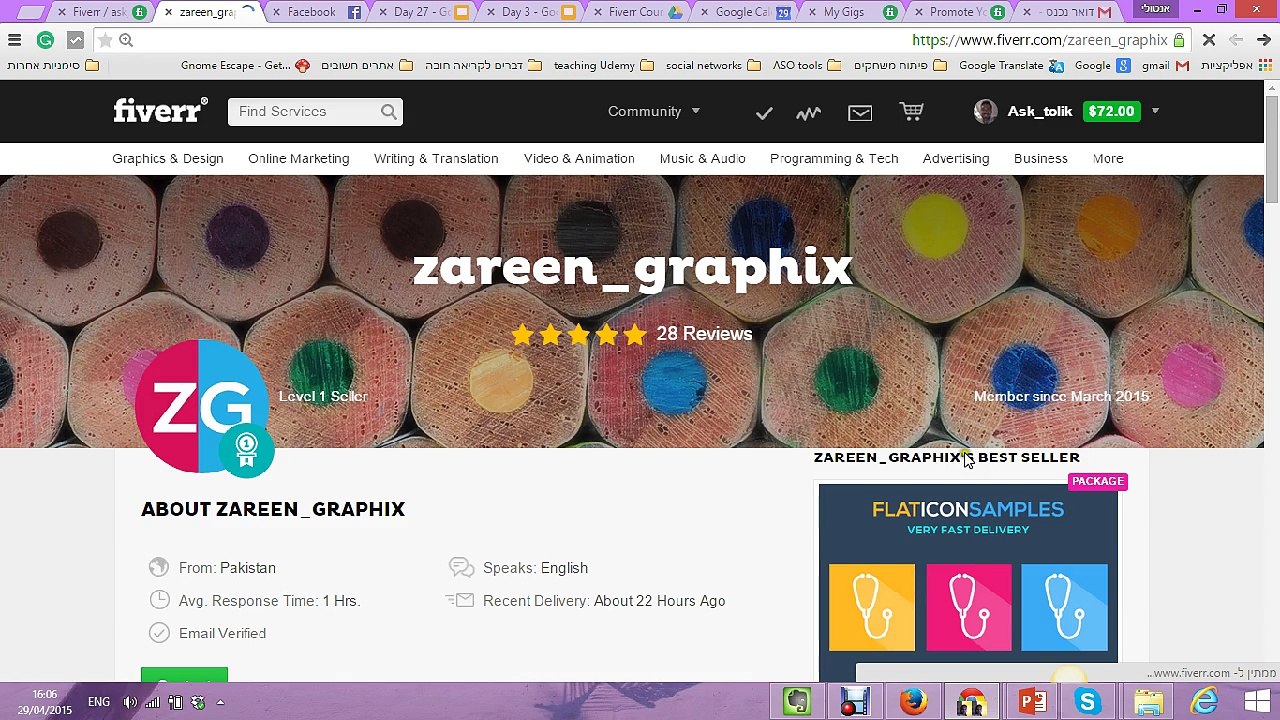Click the browser back arrow

coord(1236,40)
